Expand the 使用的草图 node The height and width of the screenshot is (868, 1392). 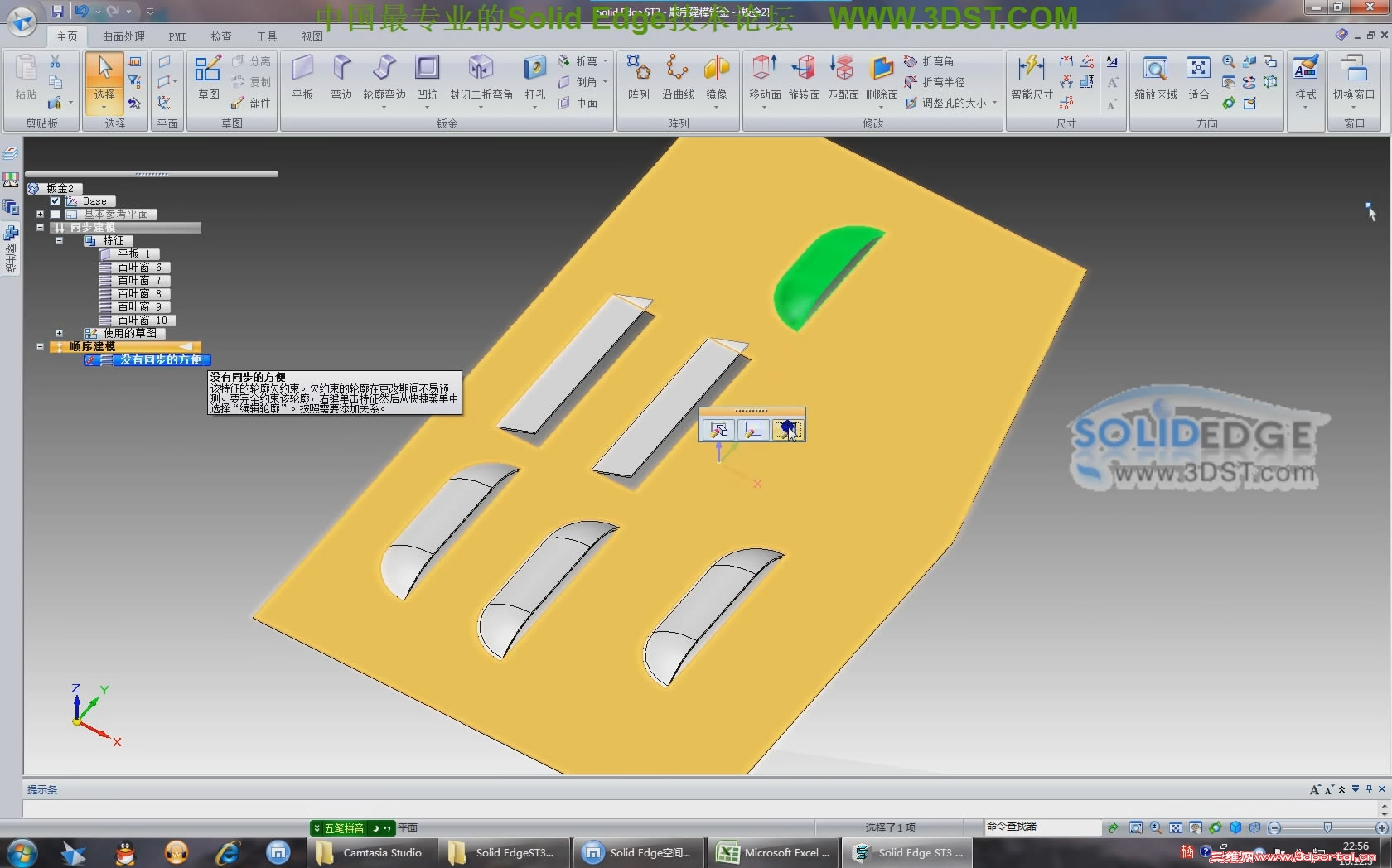coord(60,334)
